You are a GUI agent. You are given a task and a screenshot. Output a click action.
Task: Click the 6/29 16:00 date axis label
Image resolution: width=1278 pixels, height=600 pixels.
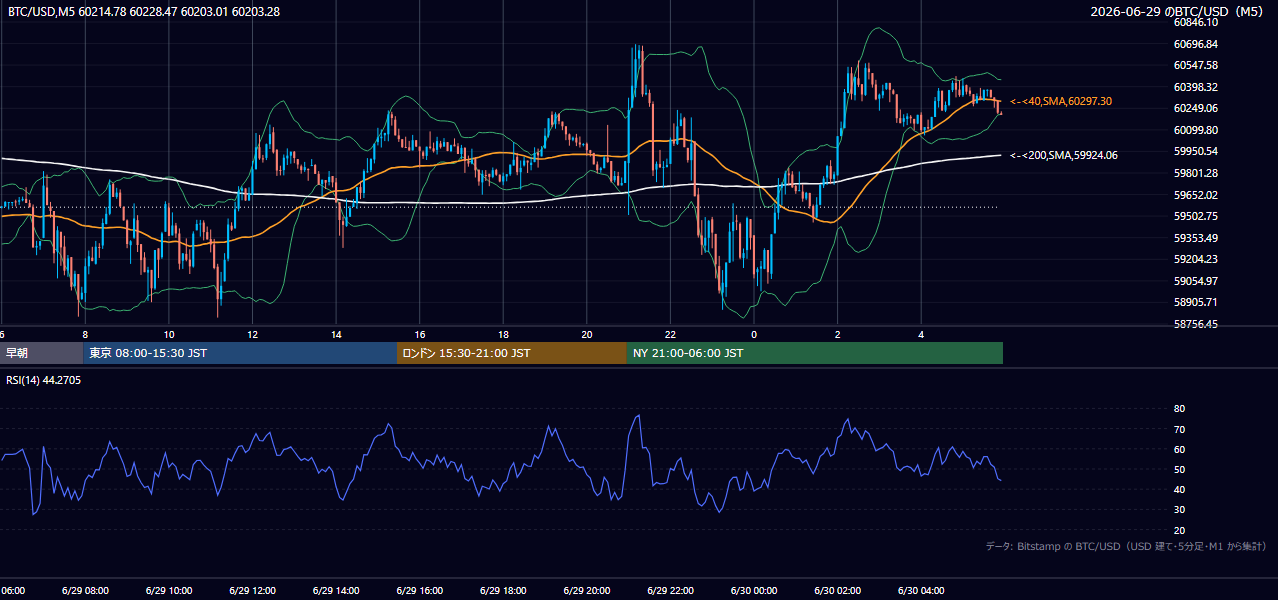point(420,590)
